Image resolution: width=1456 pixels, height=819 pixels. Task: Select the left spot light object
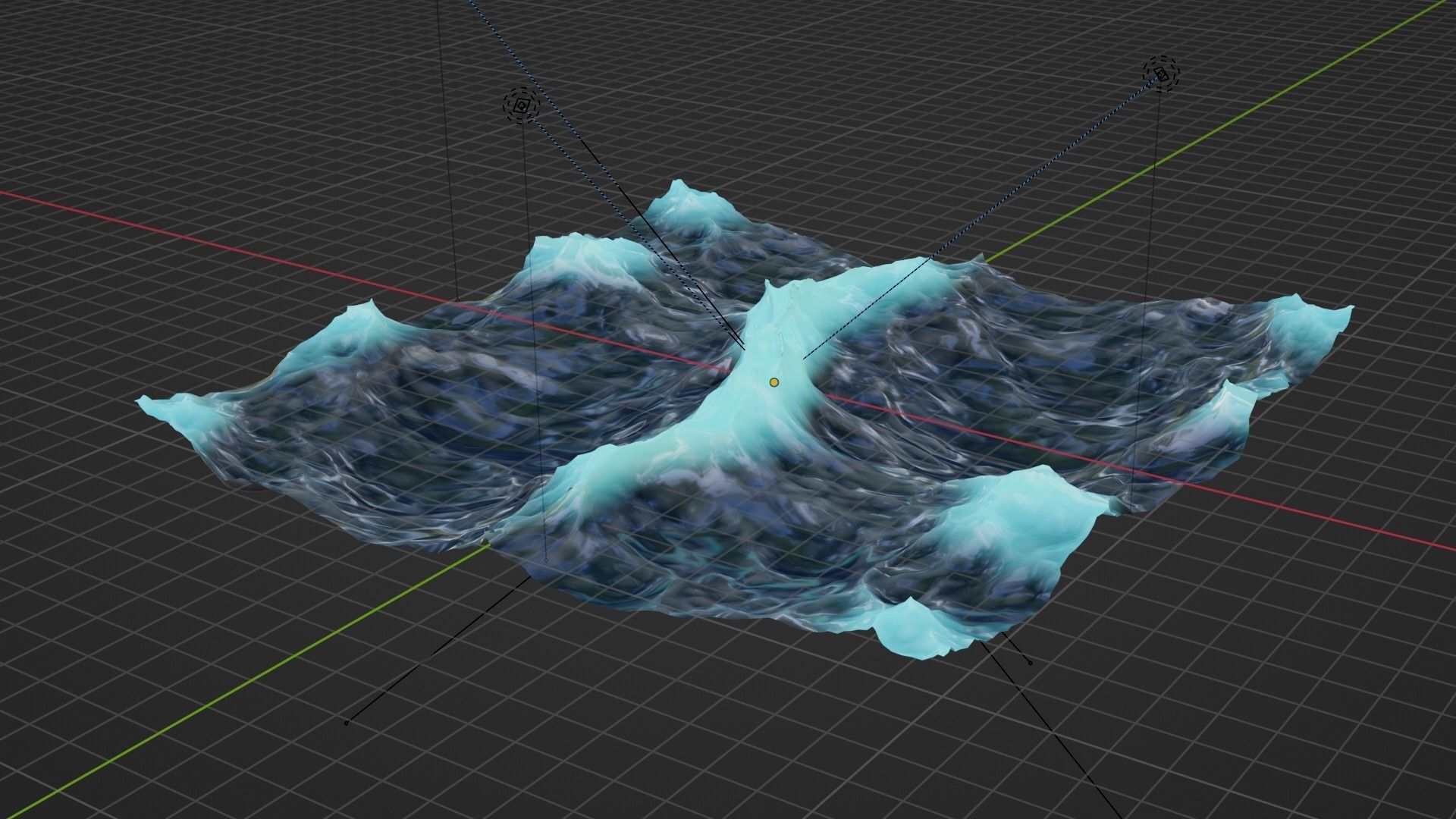point(521,105)
